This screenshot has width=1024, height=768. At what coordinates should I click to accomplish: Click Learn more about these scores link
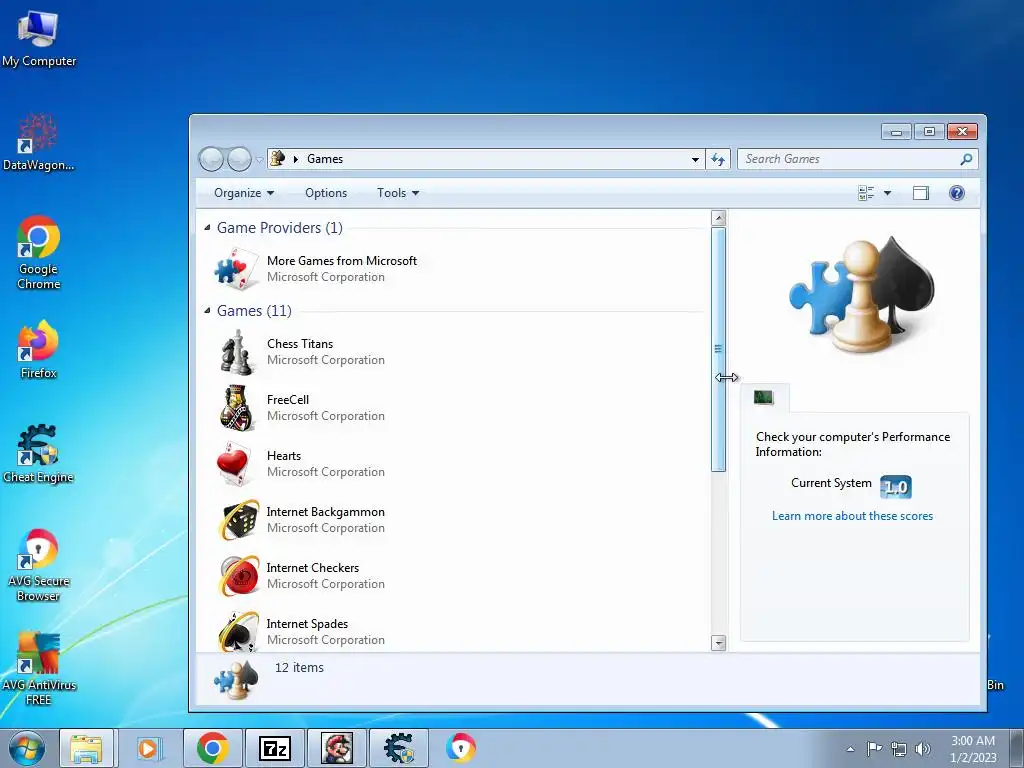(x=852, y=516)
